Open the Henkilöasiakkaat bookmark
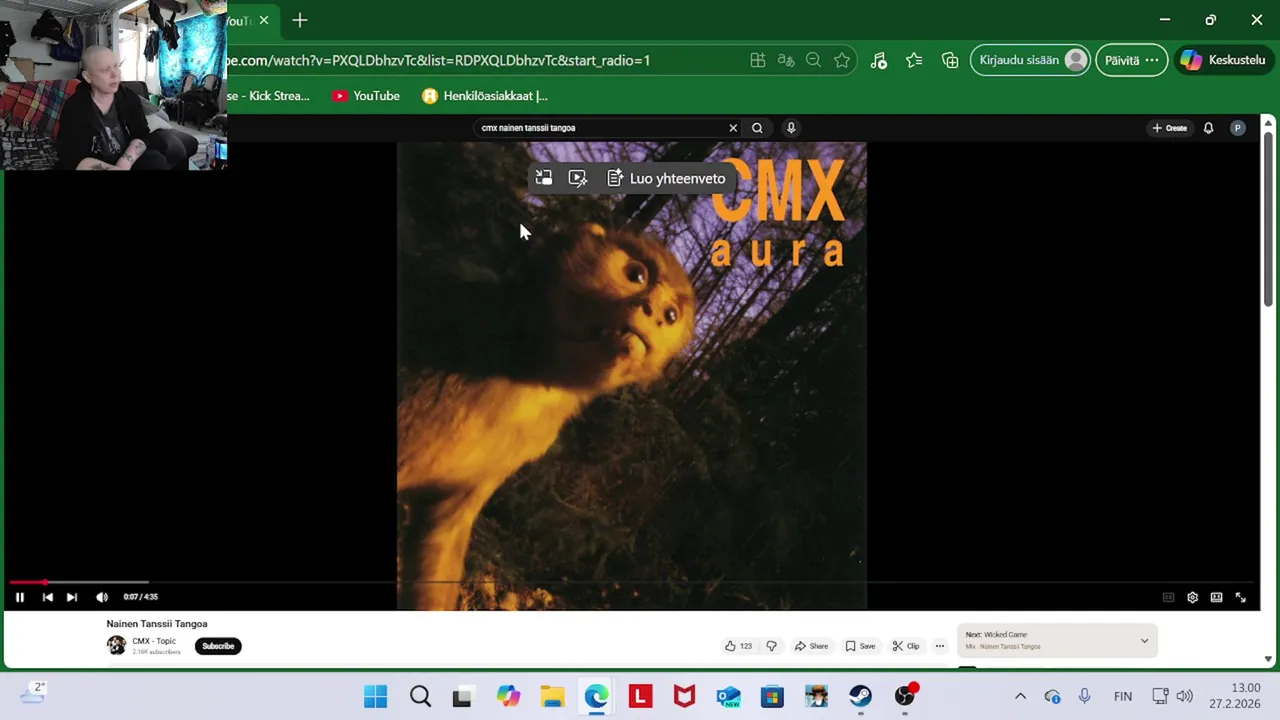This screenshot has width=1280, height=720. pos(485,96)
